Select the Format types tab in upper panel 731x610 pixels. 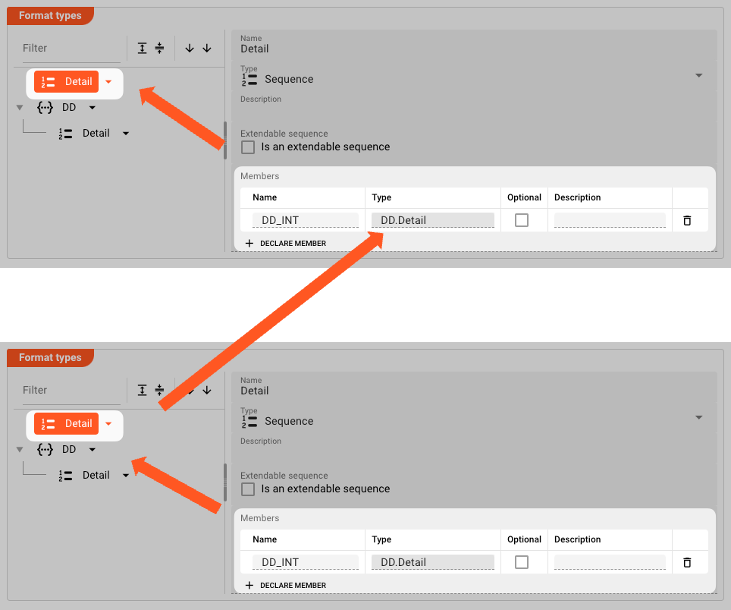click(50, 16)
